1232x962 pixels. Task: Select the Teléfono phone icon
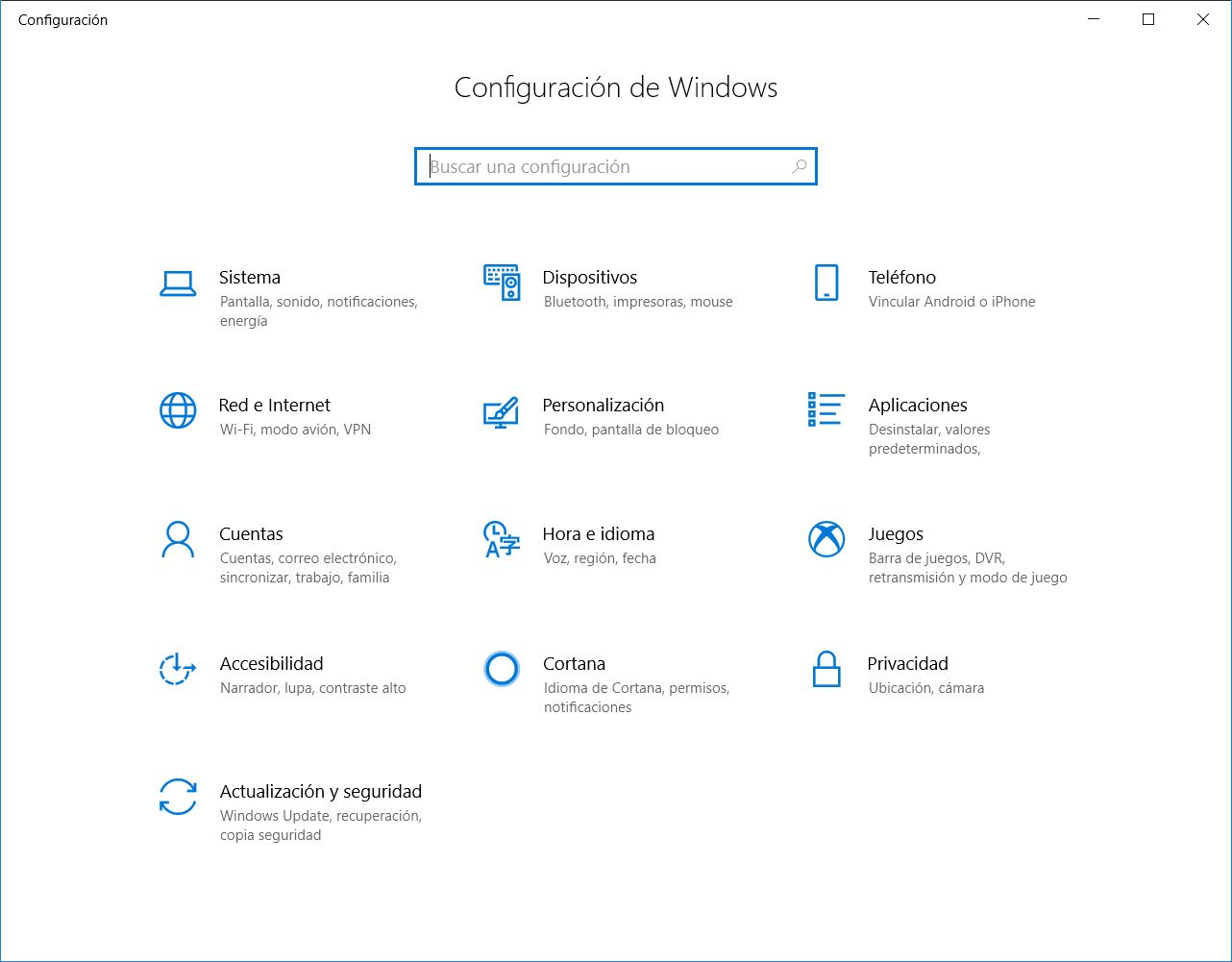tap(826, 283)
